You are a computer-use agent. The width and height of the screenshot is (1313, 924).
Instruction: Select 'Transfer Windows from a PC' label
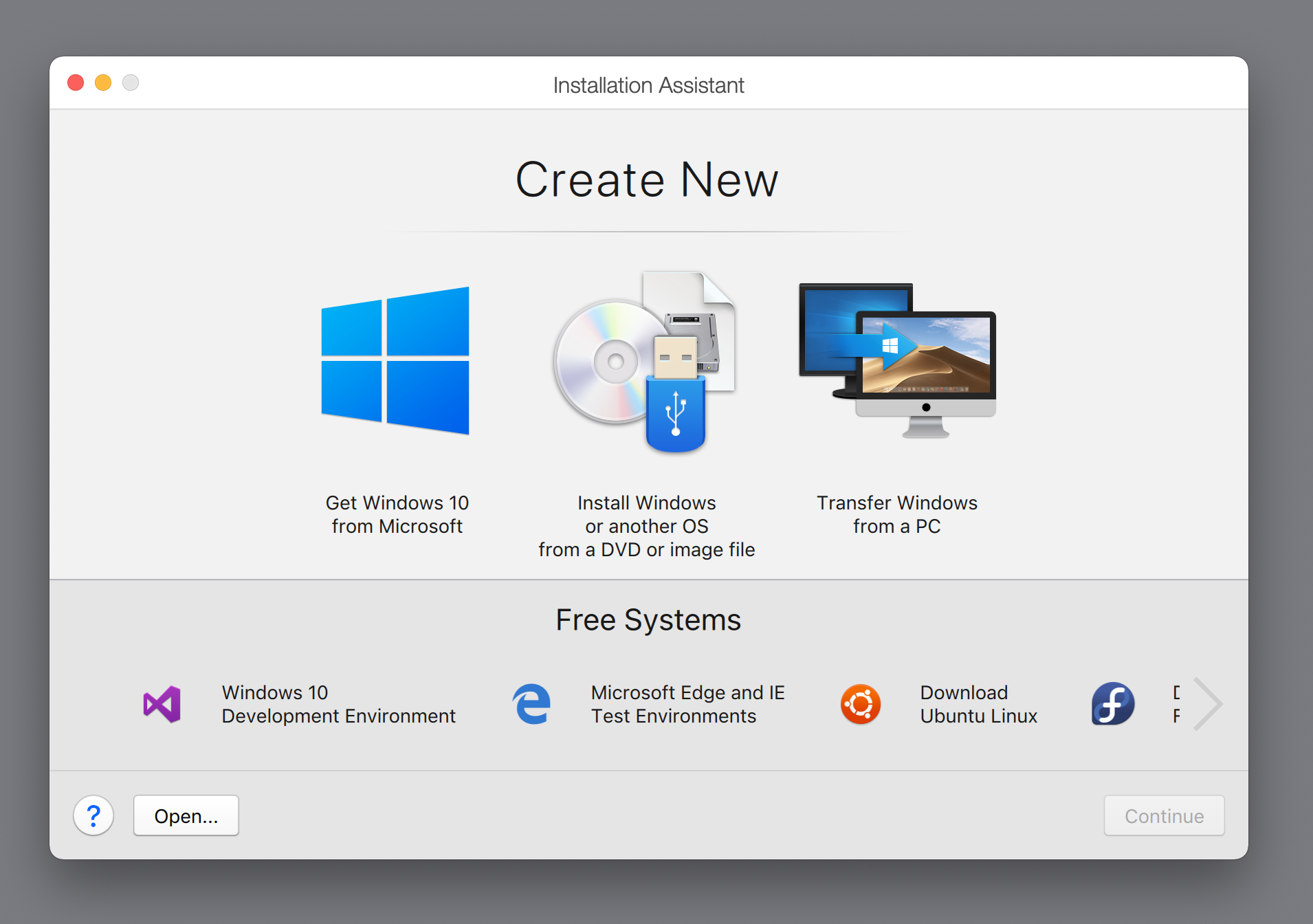pos(897,514)
